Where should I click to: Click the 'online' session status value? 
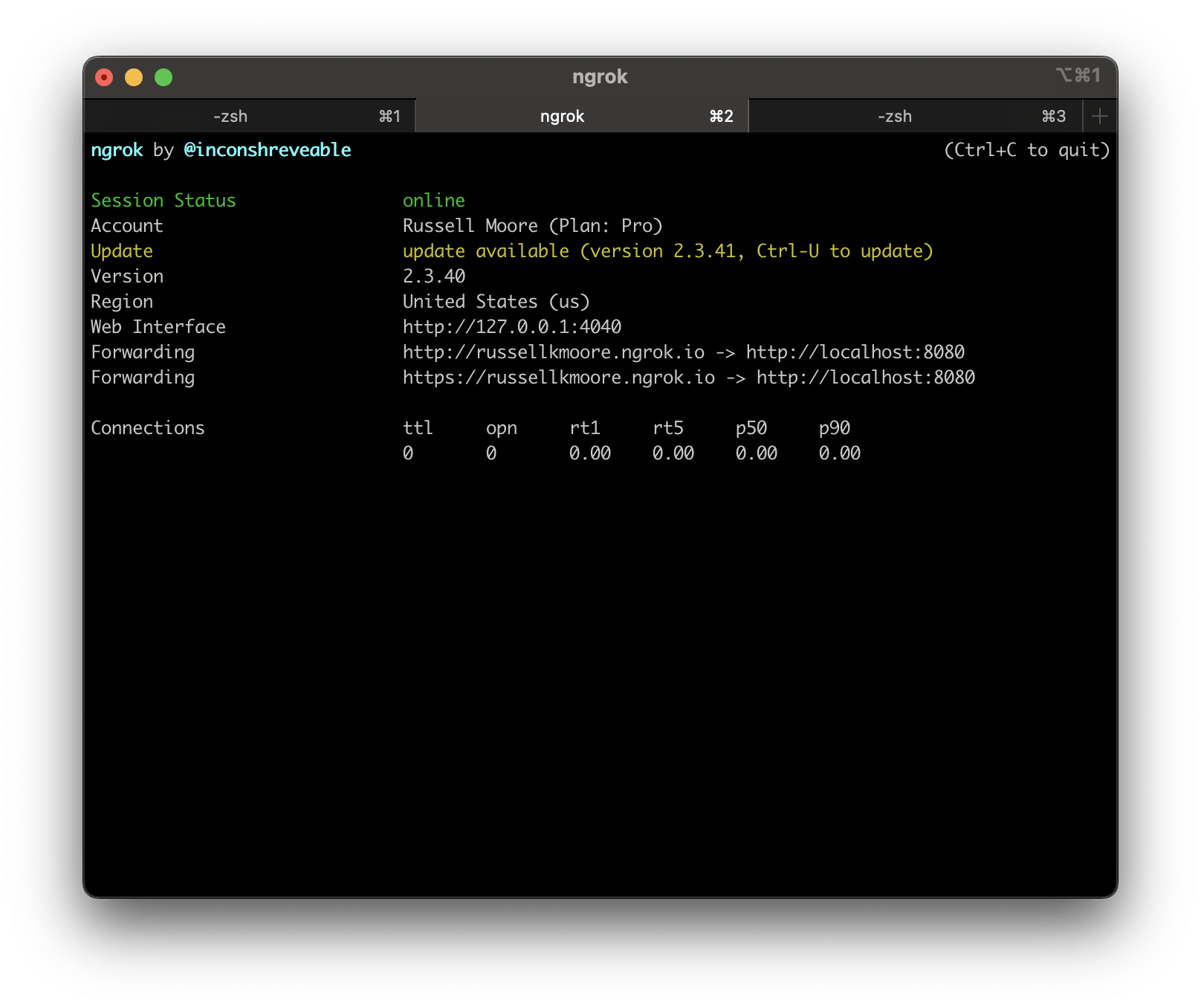click(434, 201)
